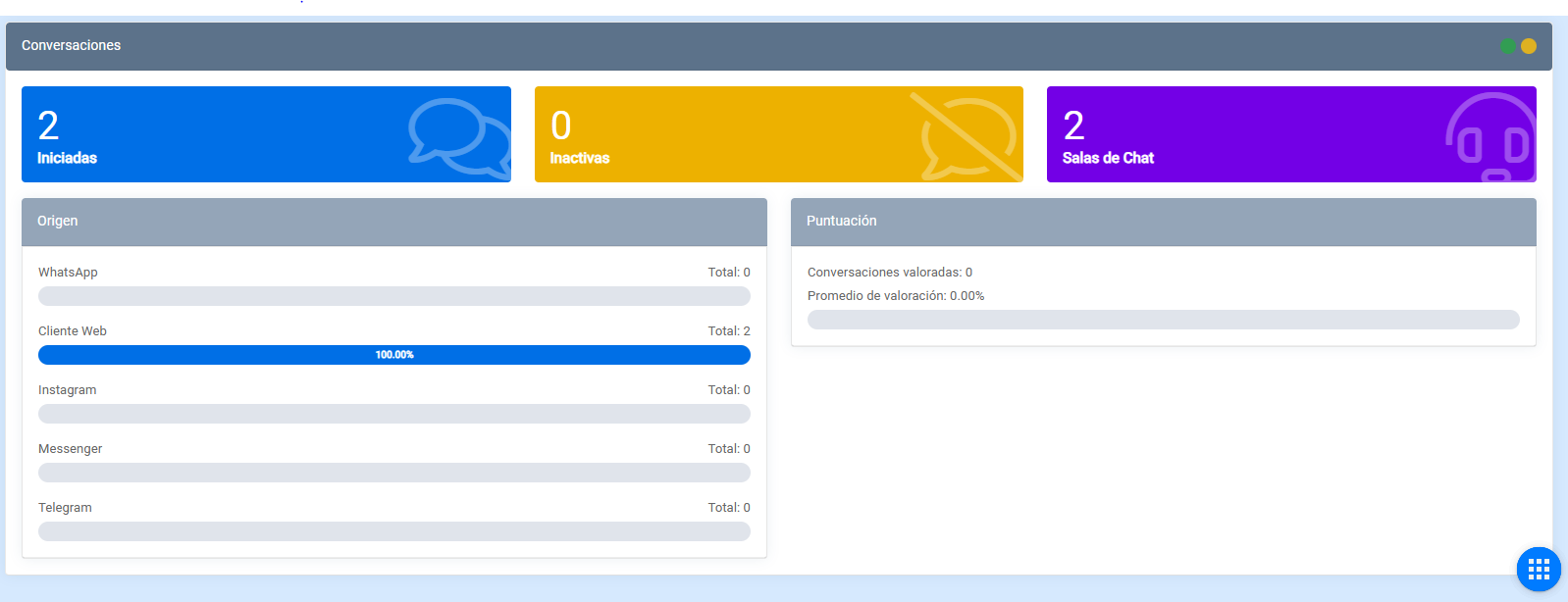
Task: Click the headset icon on Salas de Chat card
Action: (x=1490, y=139)
